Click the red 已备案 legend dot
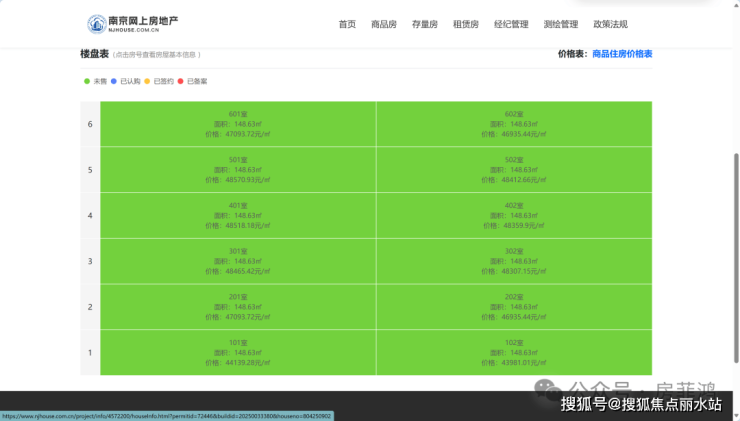 pyautogui.click(x=180, y=81)
